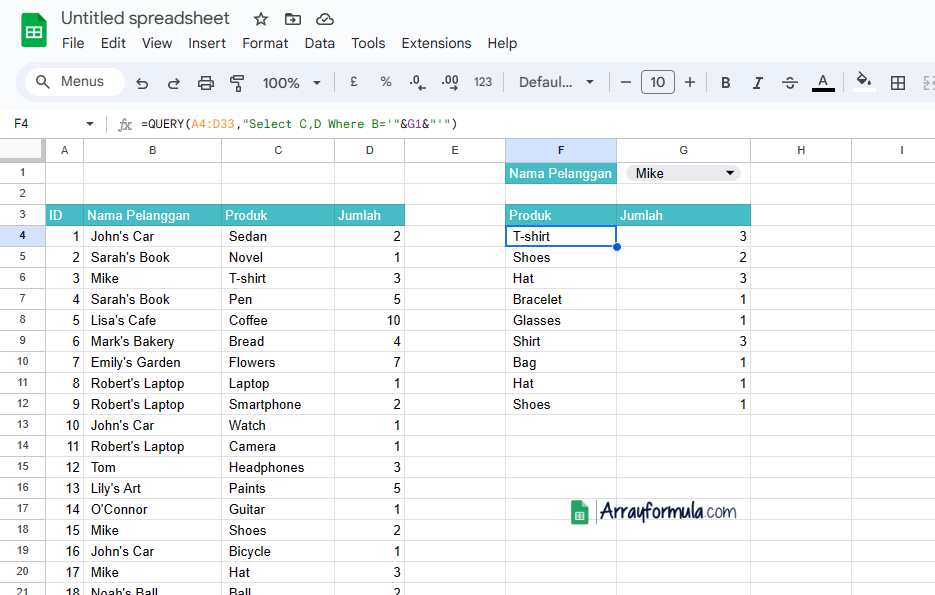
Task: Click the move to folder icon
Action: (x=292, y=19)
